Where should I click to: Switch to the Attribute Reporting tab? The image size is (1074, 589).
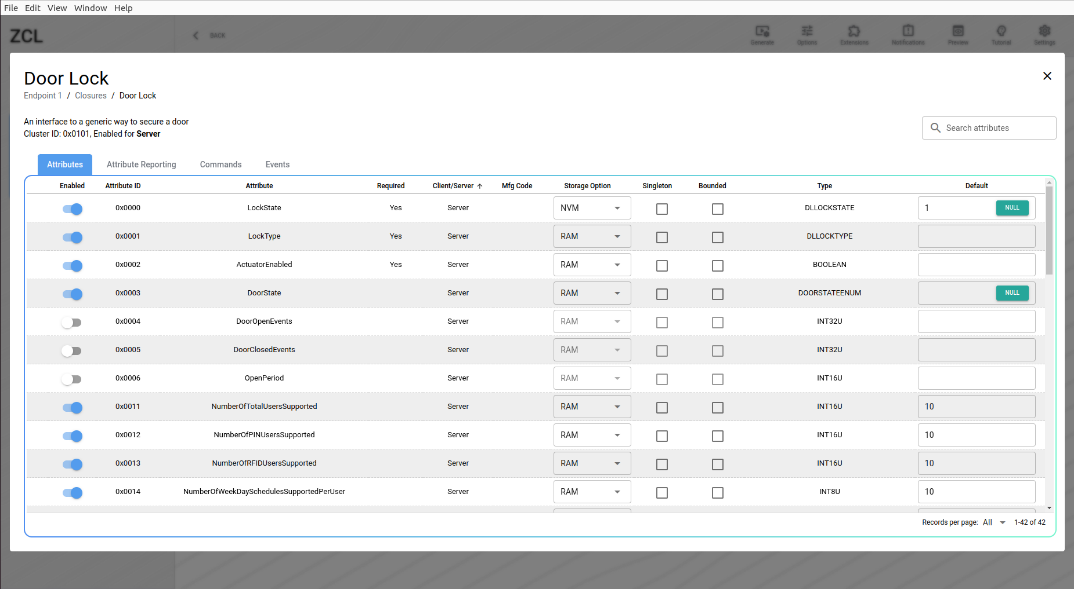click(141, 165)
